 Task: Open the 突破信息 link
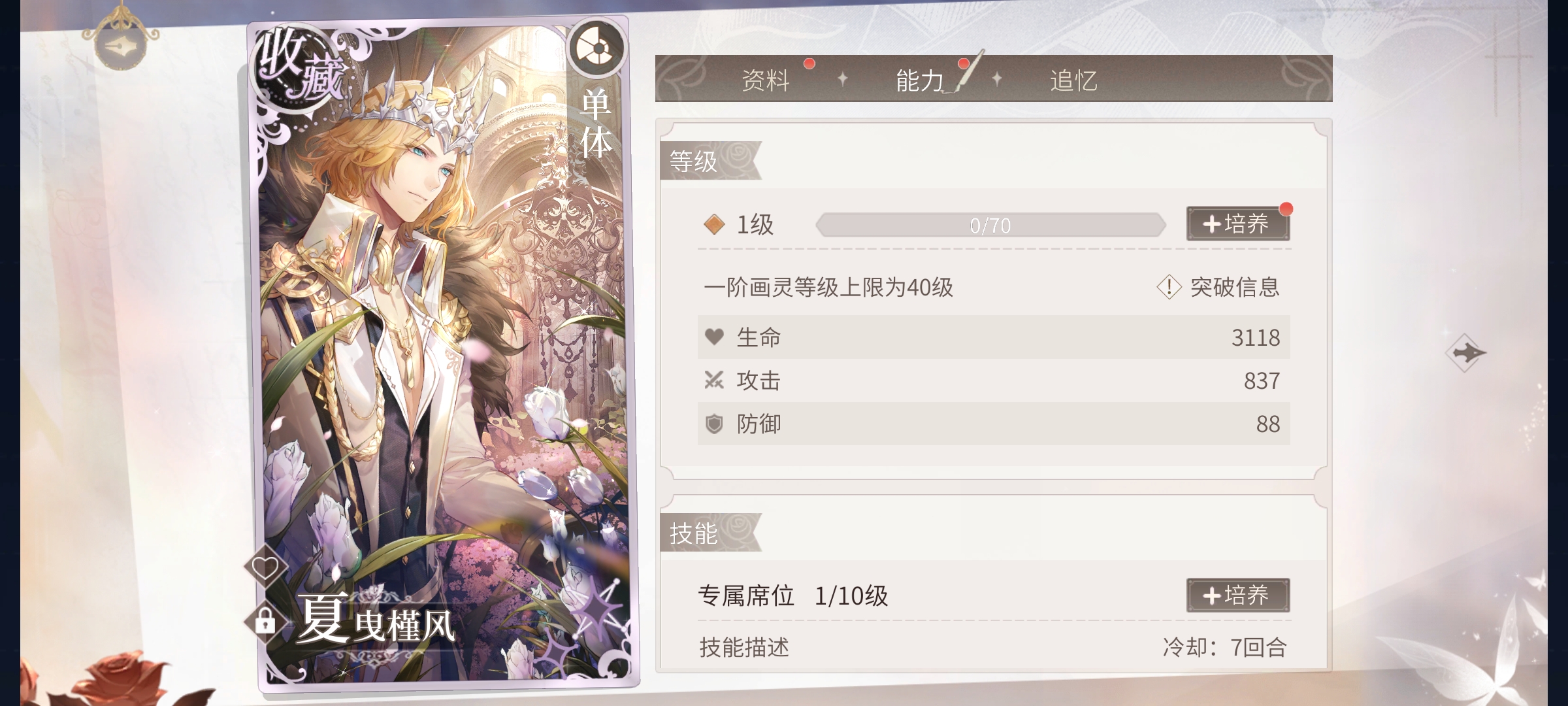[1234, 287]
